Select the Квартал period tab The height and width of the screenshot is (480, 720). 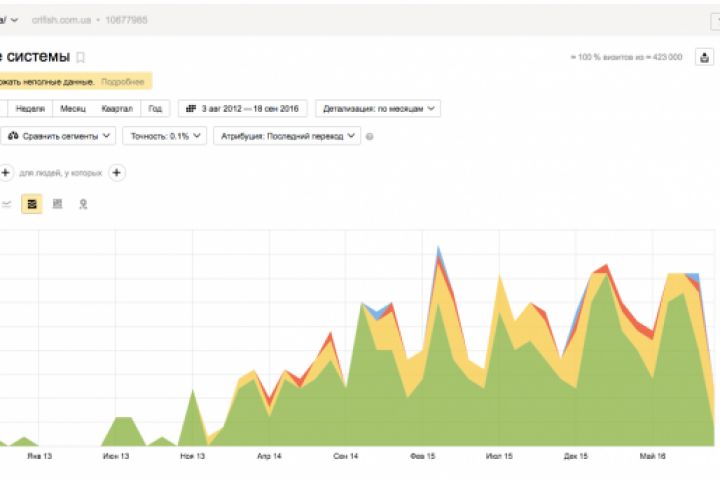point(117,109)
